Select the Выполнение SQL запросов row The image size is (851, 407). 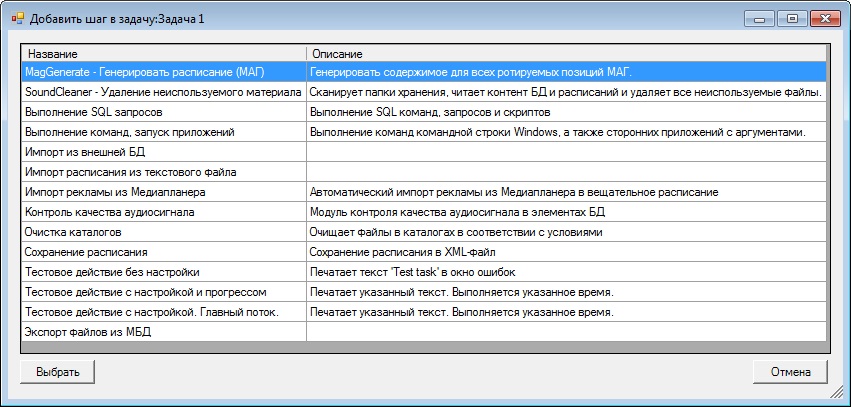[x=424, y=112]
